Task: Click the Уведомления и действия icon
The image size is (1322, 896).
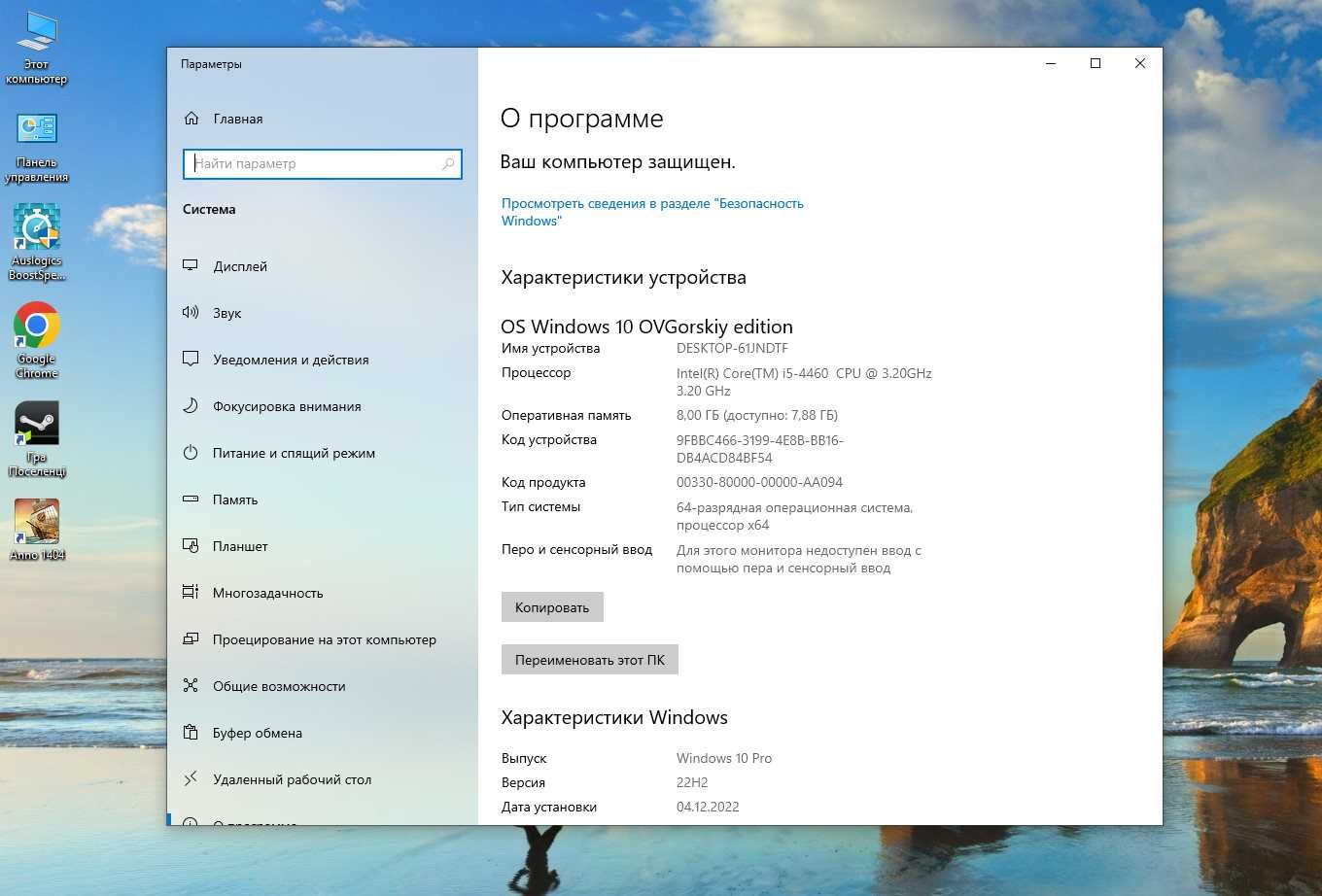Action: coord(191,360)
